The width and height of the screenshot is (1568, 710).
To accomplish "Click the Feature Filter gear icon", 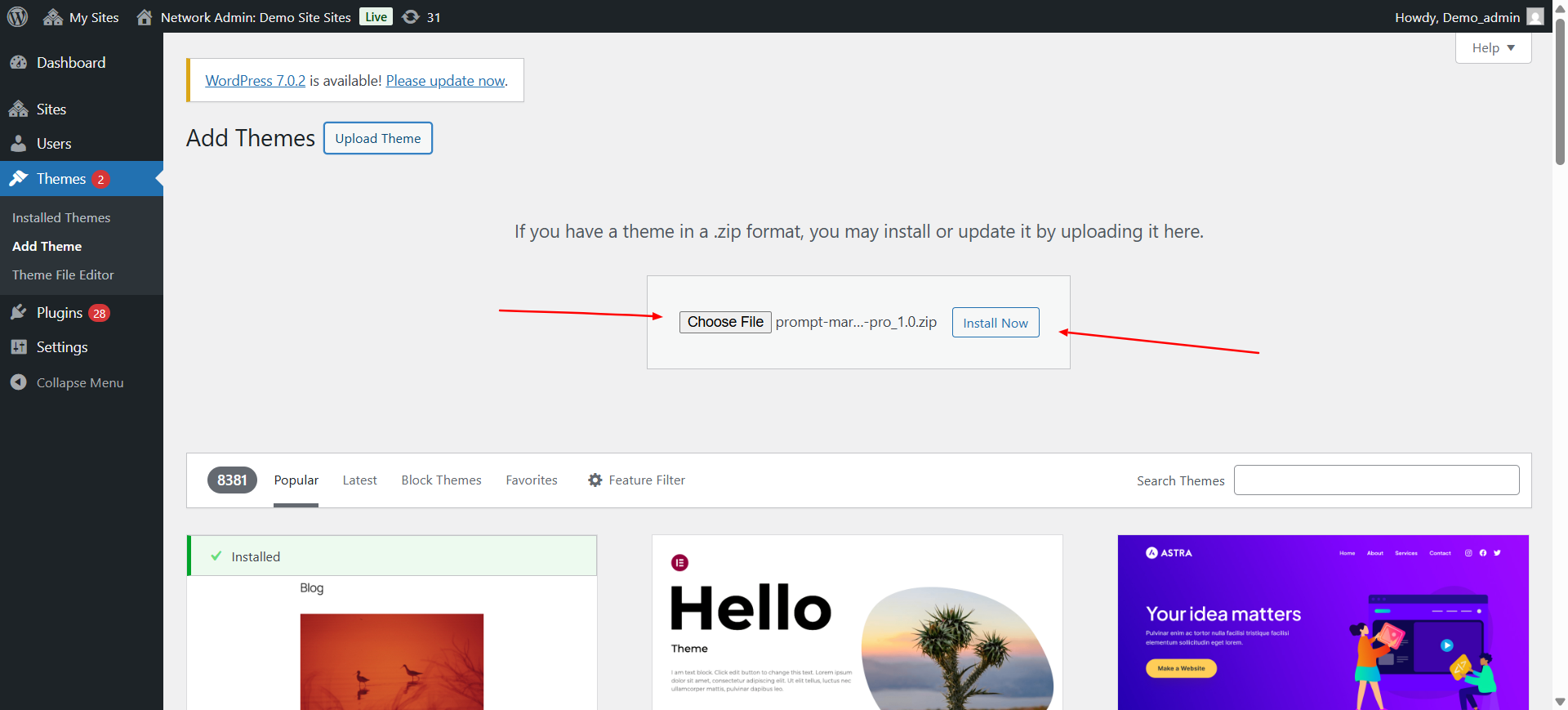I will (595, 480).
